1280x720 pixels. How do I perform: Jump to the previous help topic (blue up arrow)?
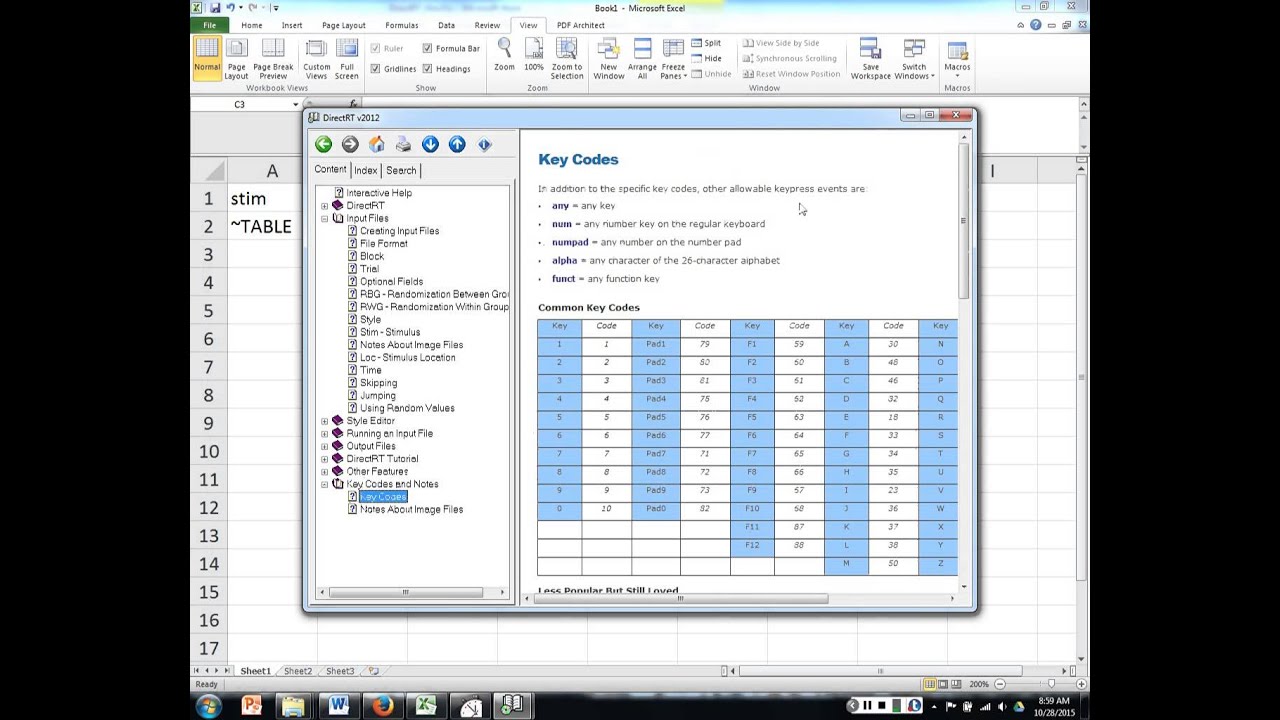(x=457, y=144)
